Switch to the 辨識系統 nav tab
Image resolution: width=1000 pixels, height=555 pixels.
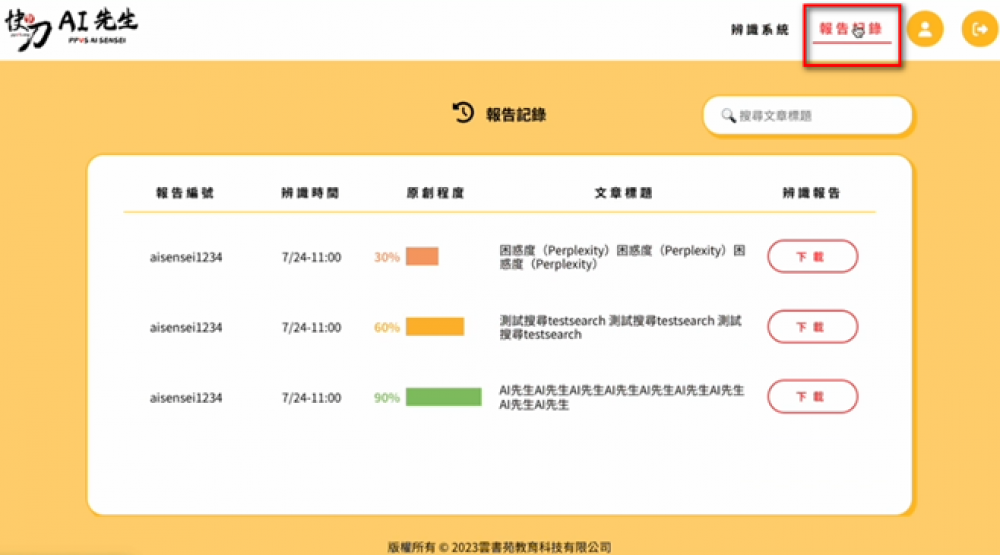point(760,30)
